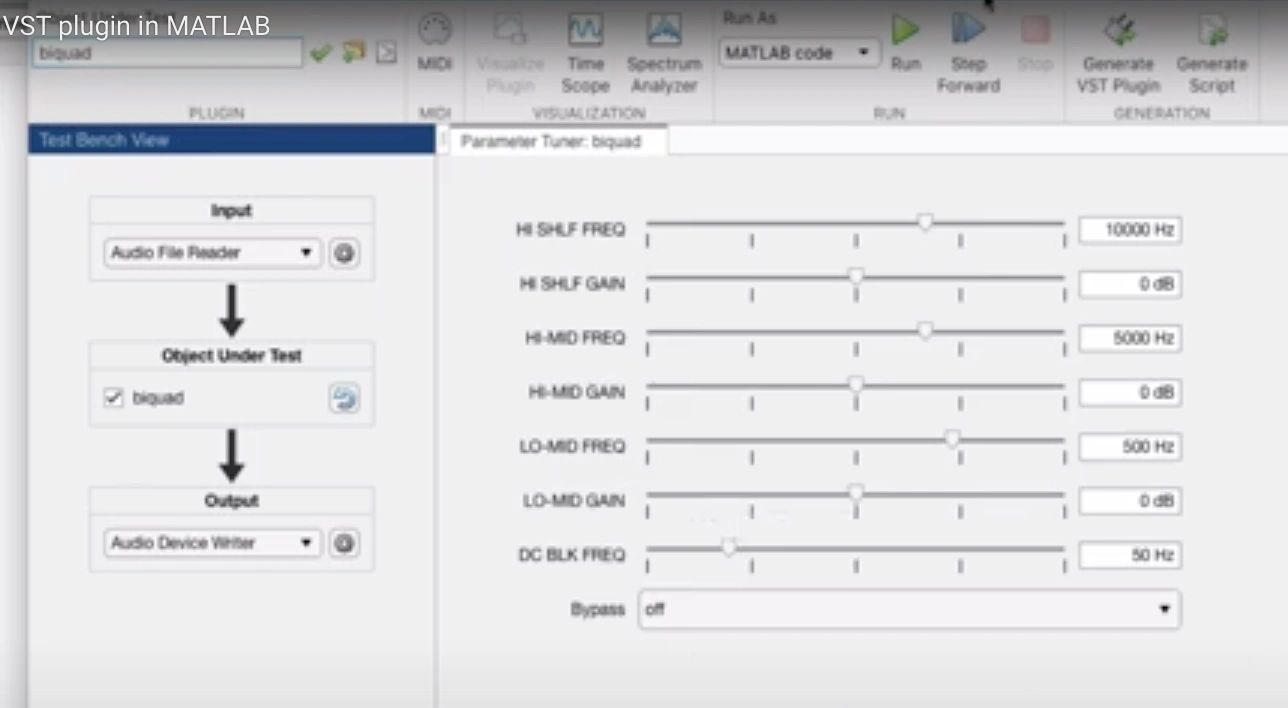This screenshot has height=708, width=1288.
Task: Open the Run As dropdown showing MATLAB code
Action: pos(799,52)
